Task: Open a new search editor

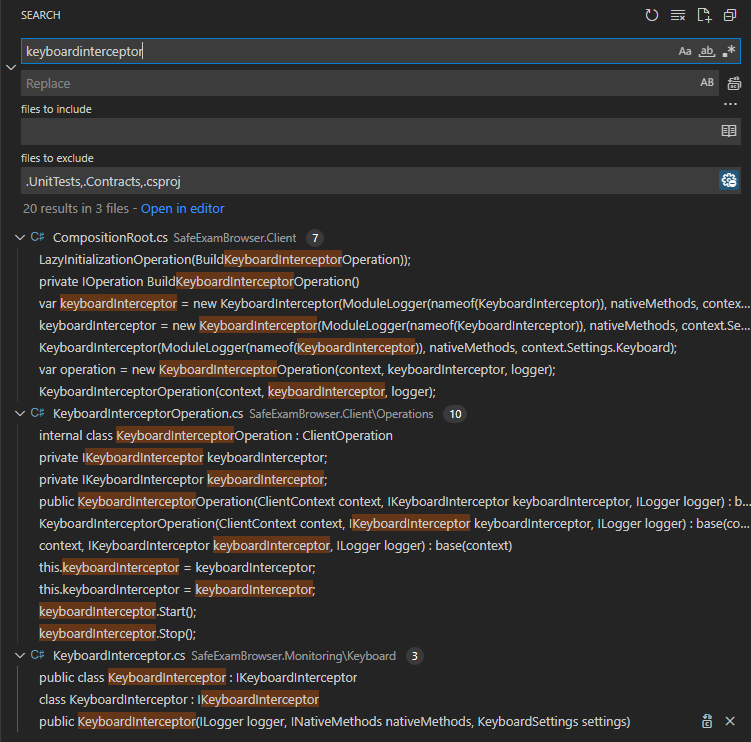Action: point(704,15)
